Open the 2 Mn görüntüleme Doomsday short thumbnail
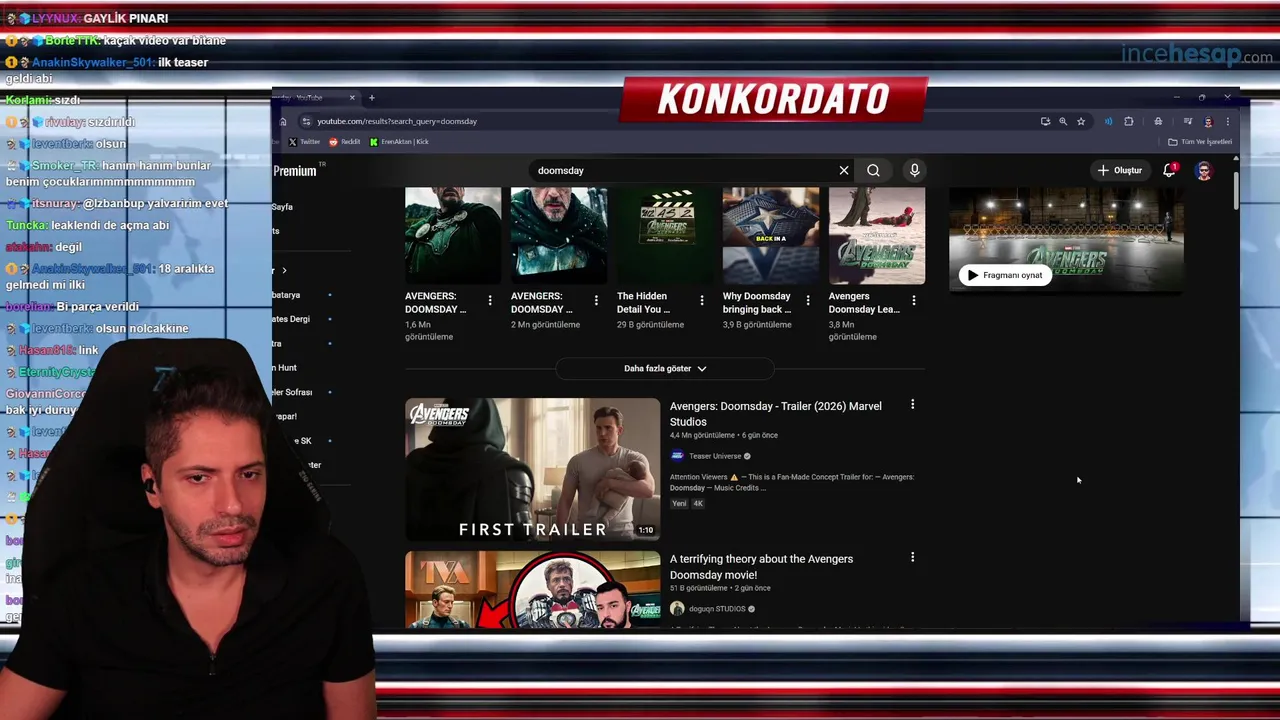 tap(559, 235)
